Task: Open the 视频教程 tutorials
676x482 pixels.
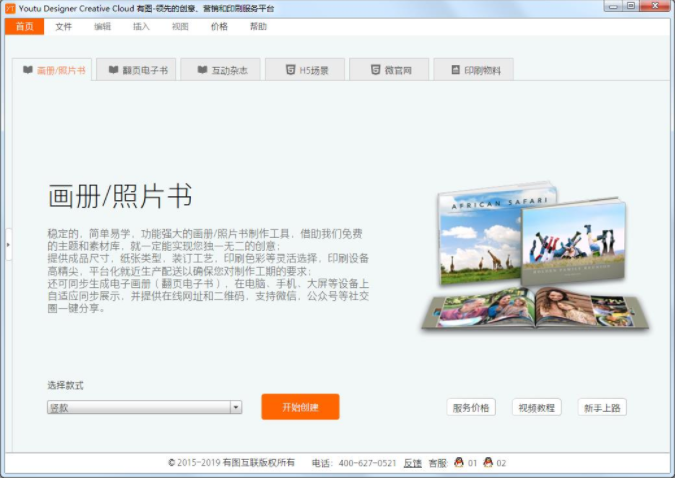Action: pyautogui.click(x=536, y=408)
